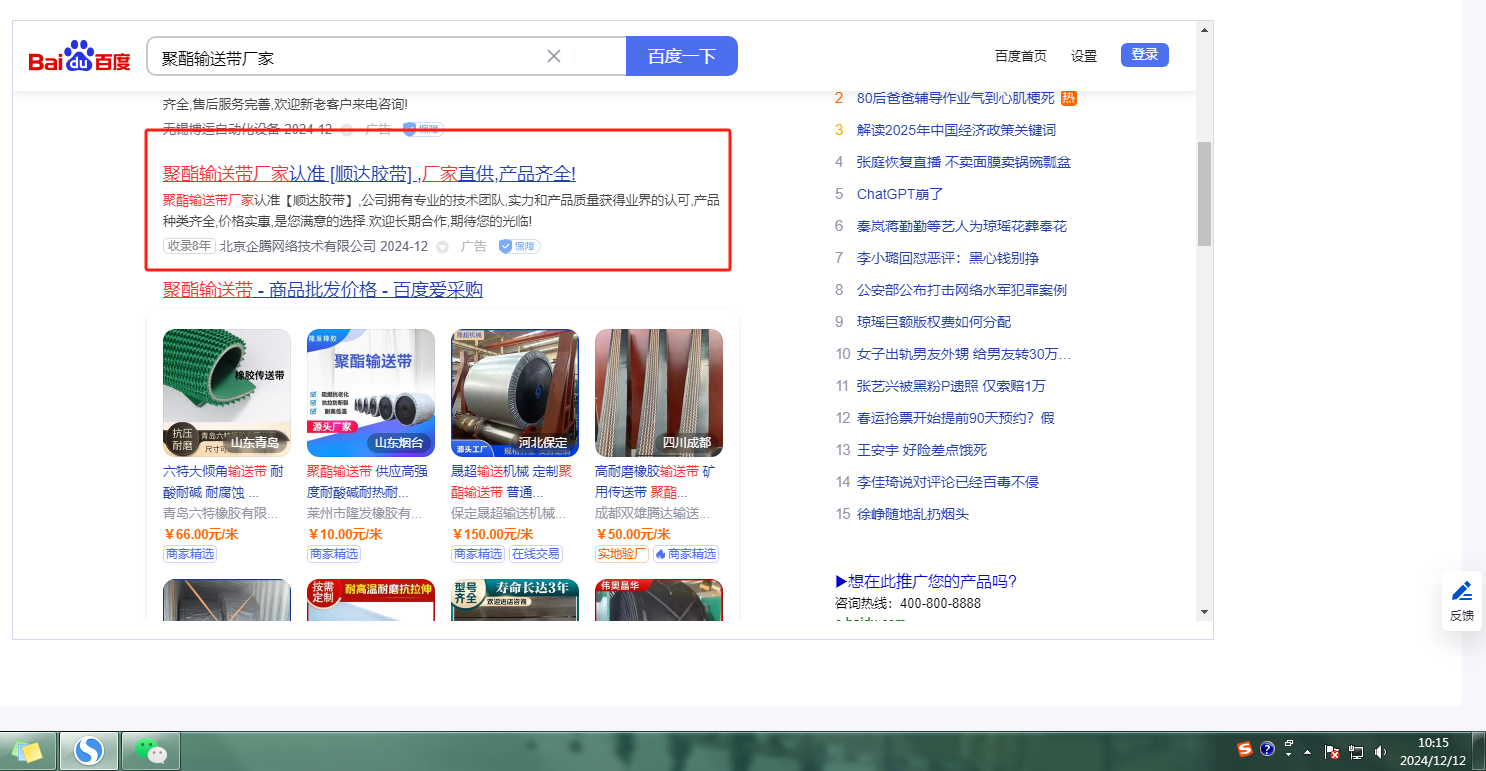Viewport: 1486px width, 771px height.
Task: Open the WeChat taskbar icon
Action: [x=150, y=750]
